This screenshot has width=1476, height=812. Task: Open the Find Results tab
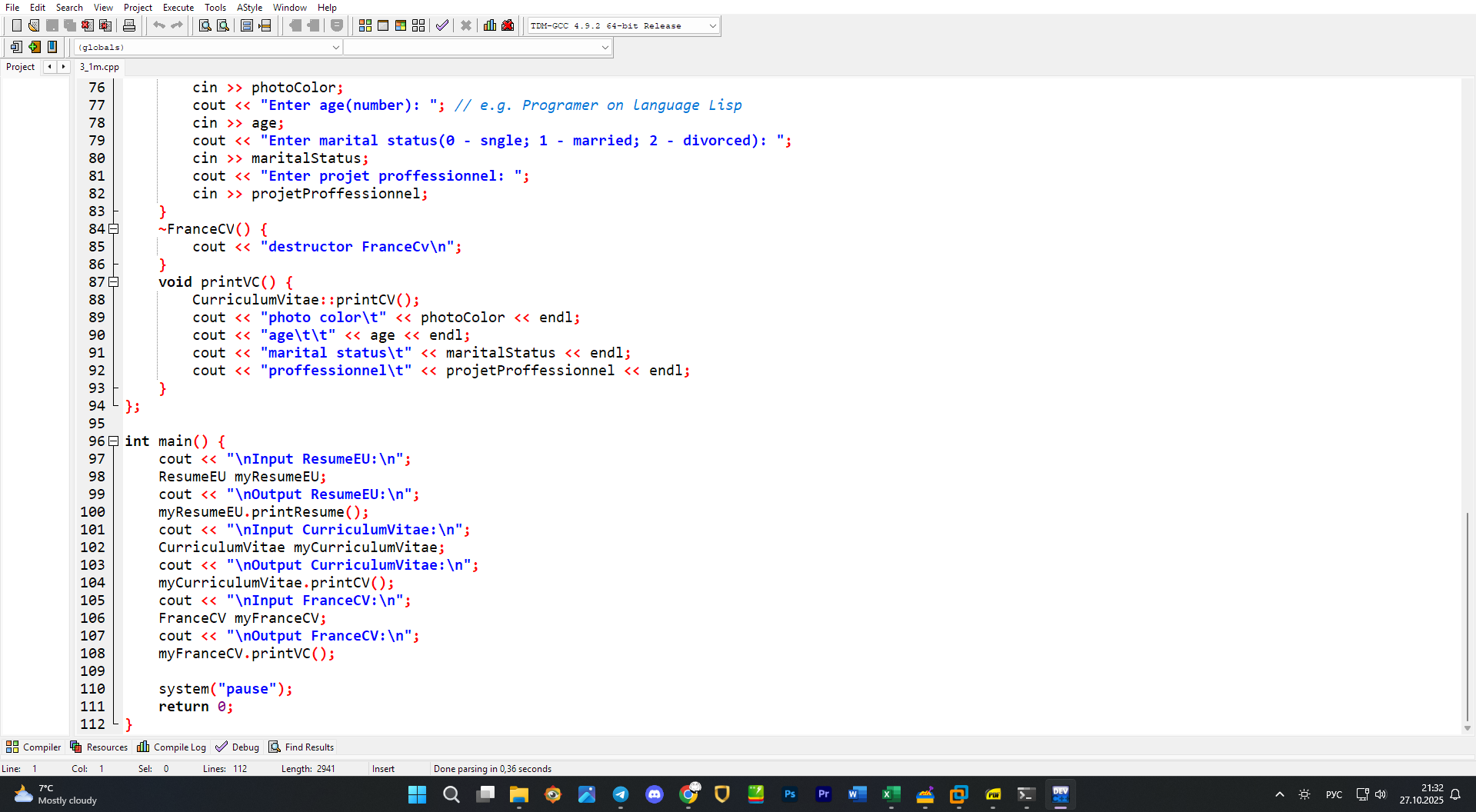302,747
